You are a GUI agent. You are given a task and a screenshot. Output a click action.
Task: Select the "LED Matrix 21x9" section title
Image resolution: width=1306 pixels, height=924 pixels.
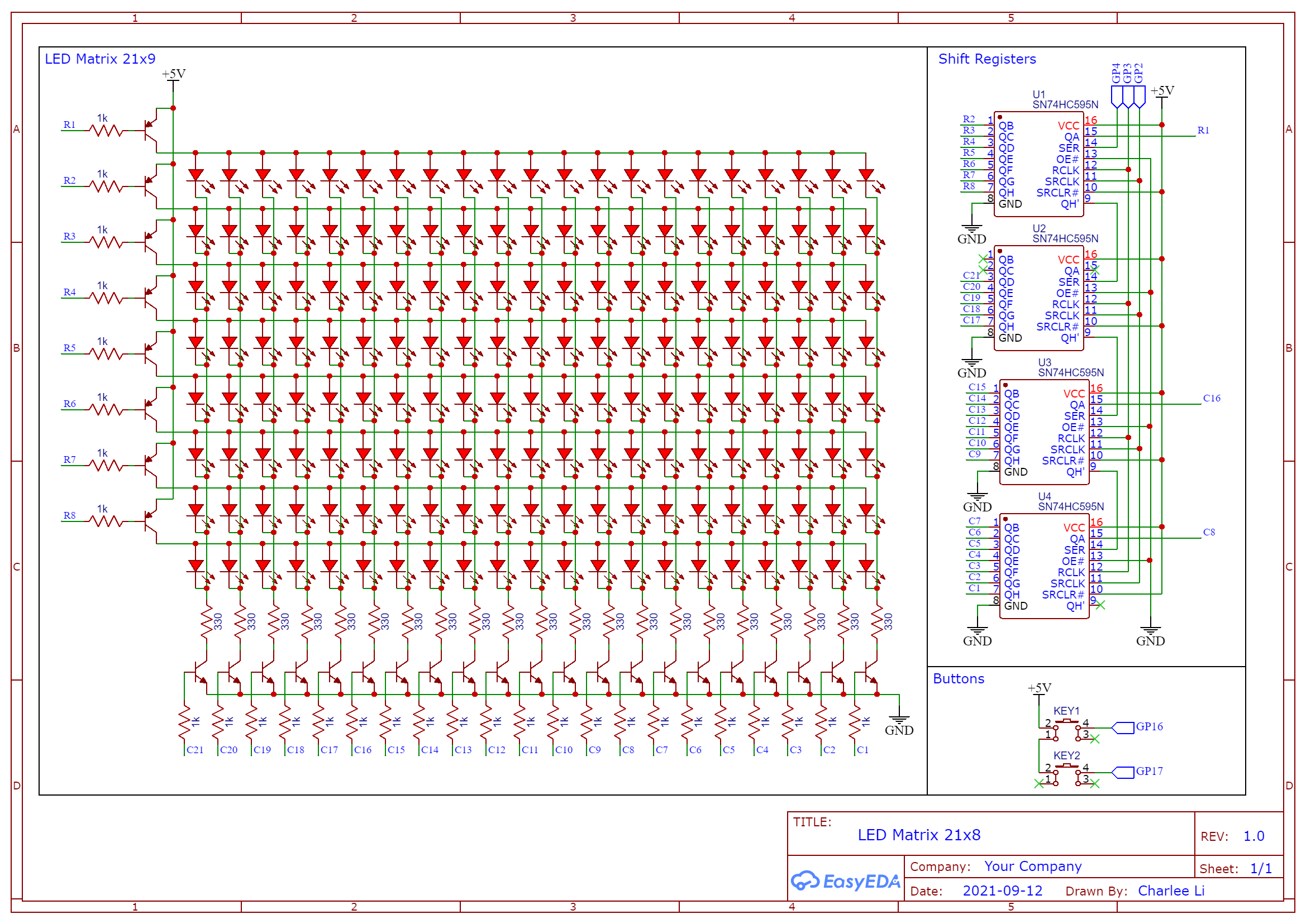click(100, 59)
